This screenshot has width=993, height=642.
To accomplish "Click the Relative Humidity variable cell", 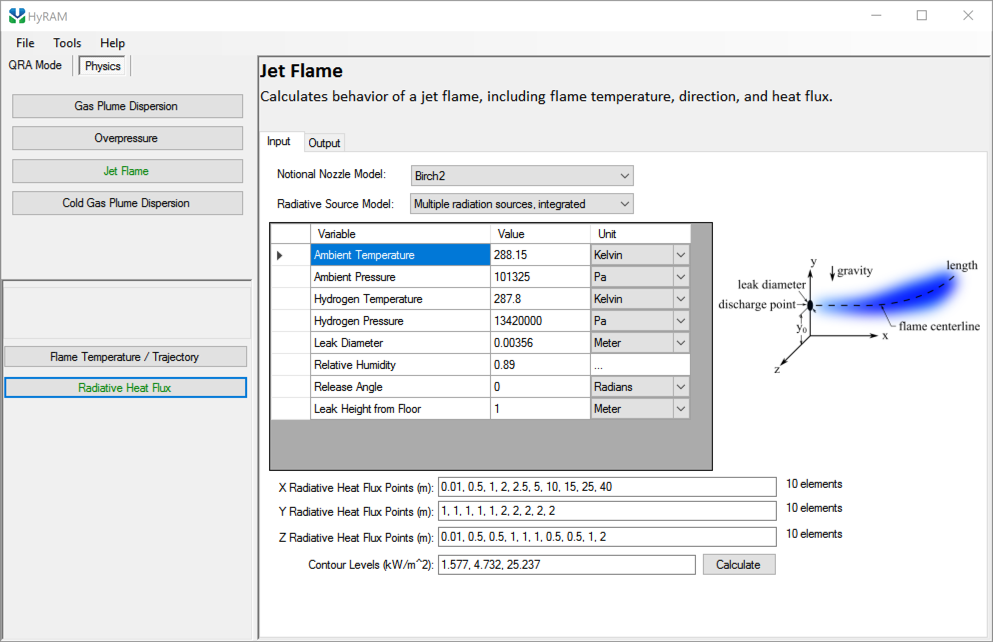I will [x=400, y=365].
